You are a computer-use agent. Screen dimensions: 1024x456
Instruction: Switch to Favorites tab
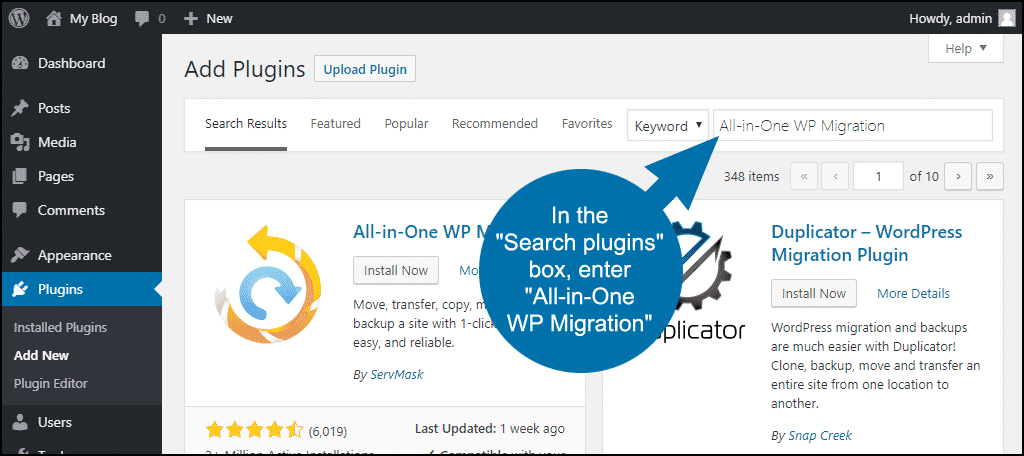coord(587,123)
